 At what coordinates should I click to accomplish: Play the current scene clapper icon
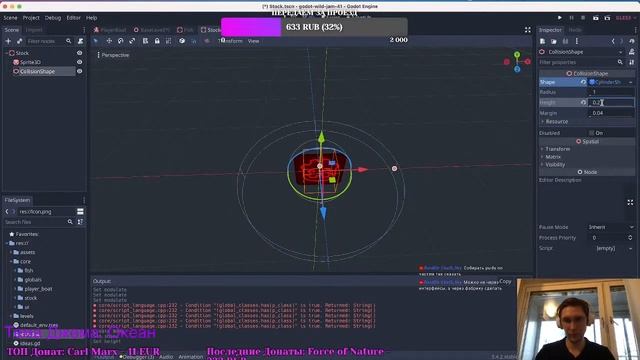[x=596, y=18]
